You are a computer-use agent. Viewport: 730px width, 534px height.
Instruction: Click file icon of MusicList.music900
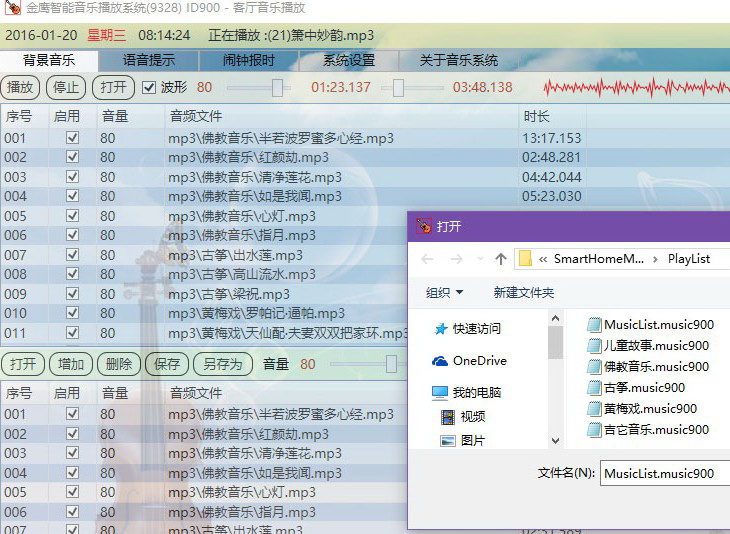tap(594, 324)
